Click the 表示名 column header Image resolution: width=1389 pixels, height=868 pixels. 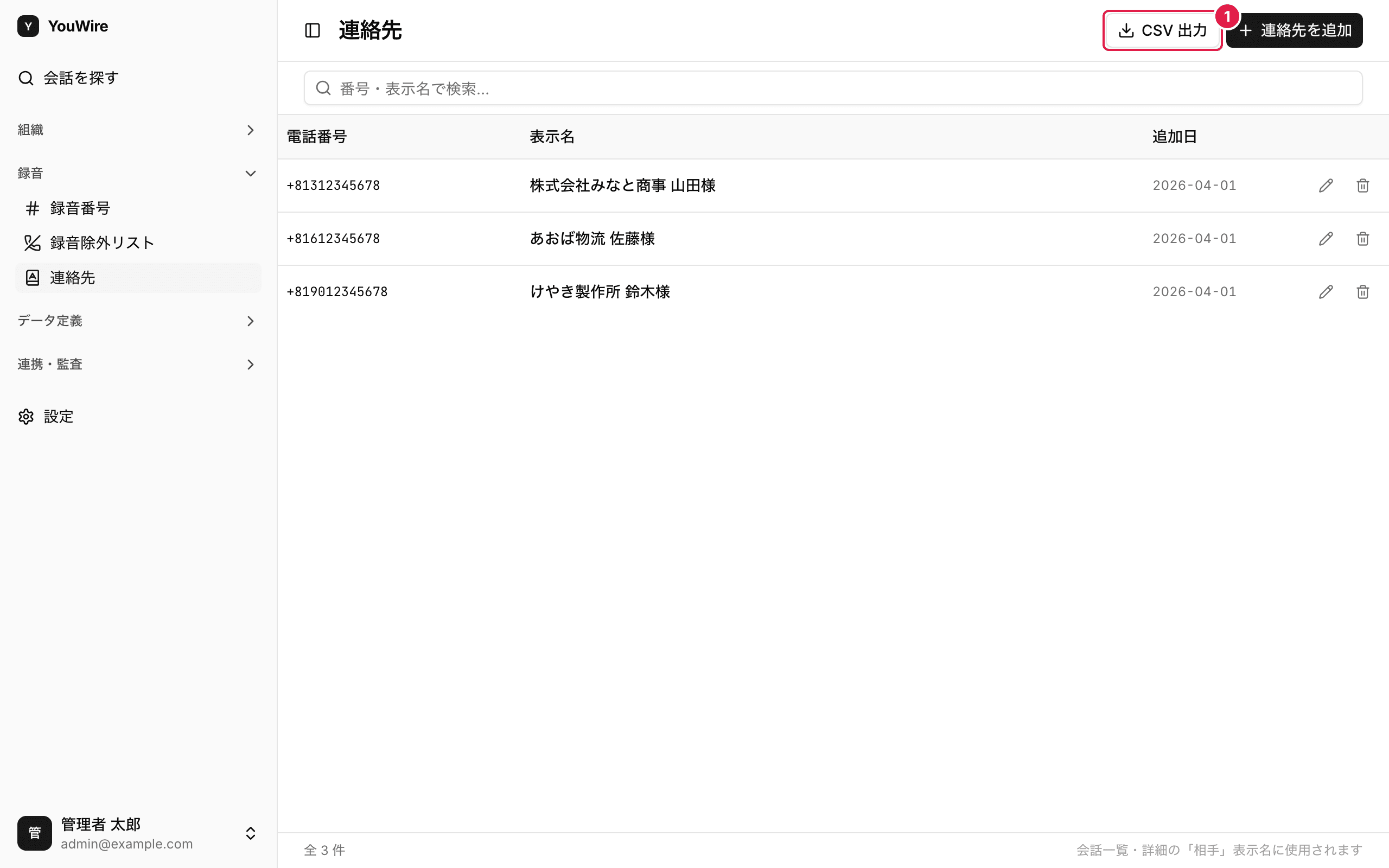tap(552, 137)
